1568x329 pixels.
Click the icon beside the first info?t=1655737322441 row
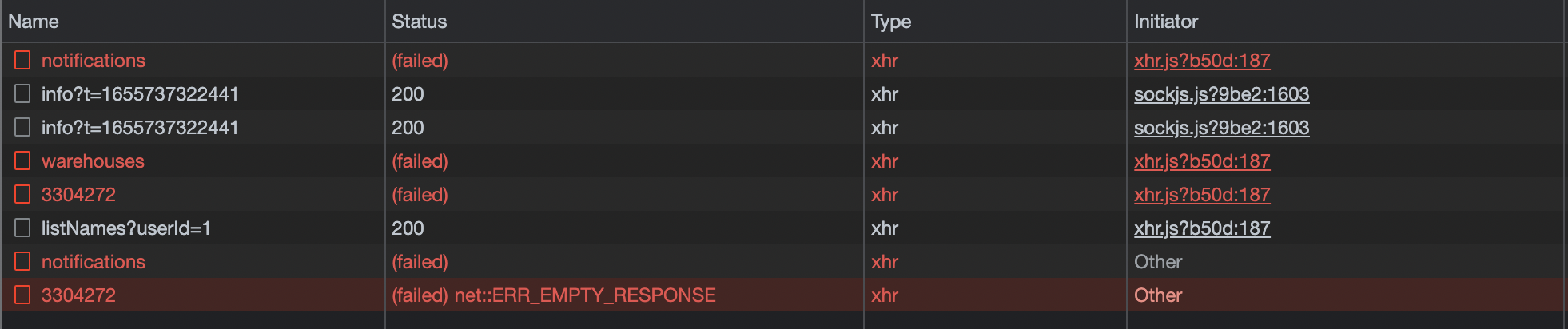pos(22,94)
